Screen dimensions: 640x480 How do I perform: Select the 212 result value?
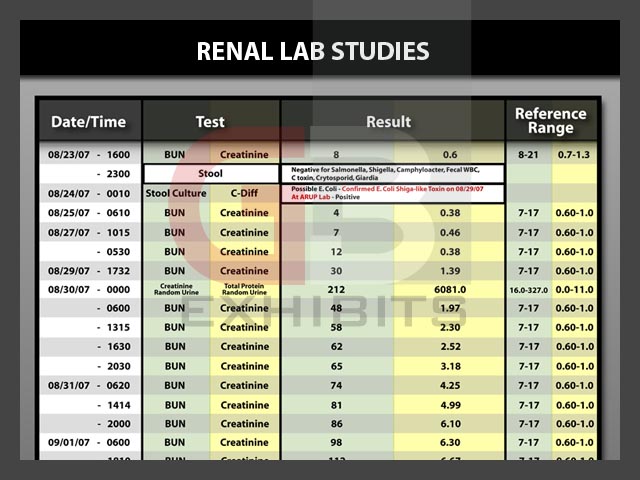coord(337,289)
